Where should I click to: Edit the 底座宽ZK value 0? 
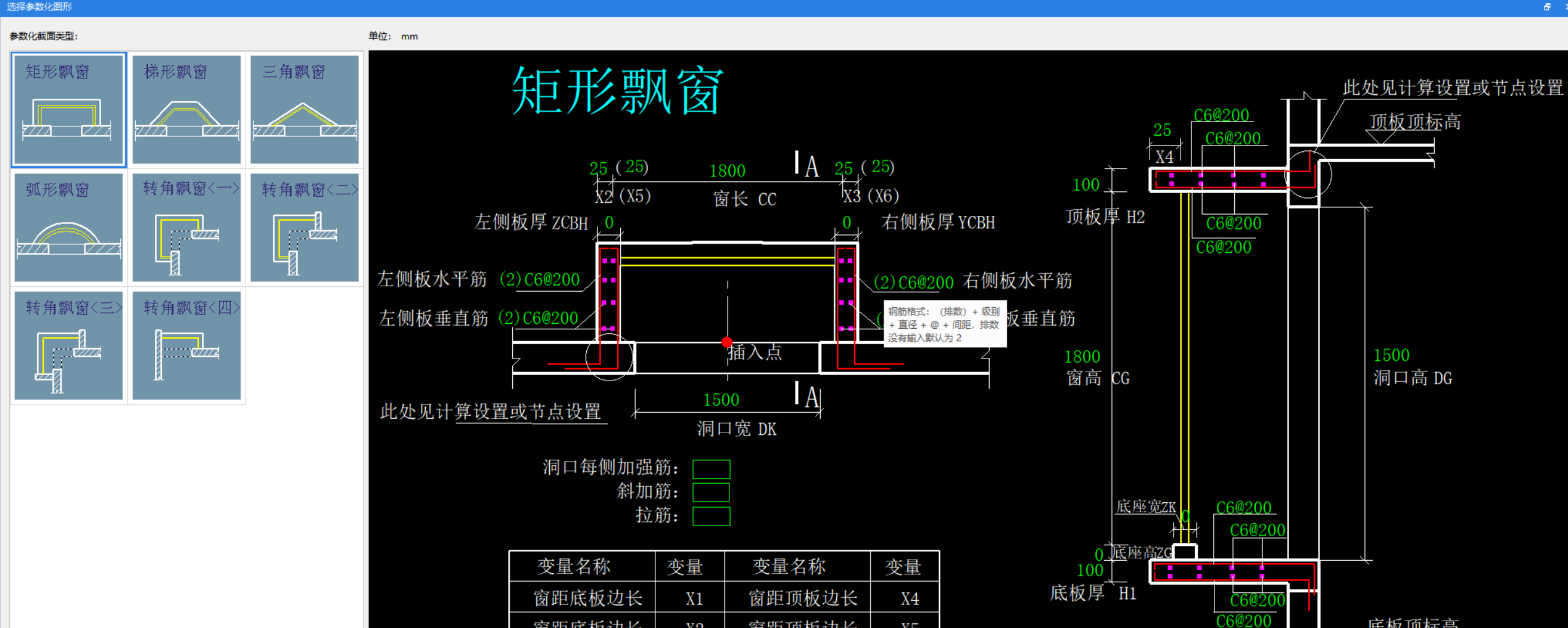1185,516
